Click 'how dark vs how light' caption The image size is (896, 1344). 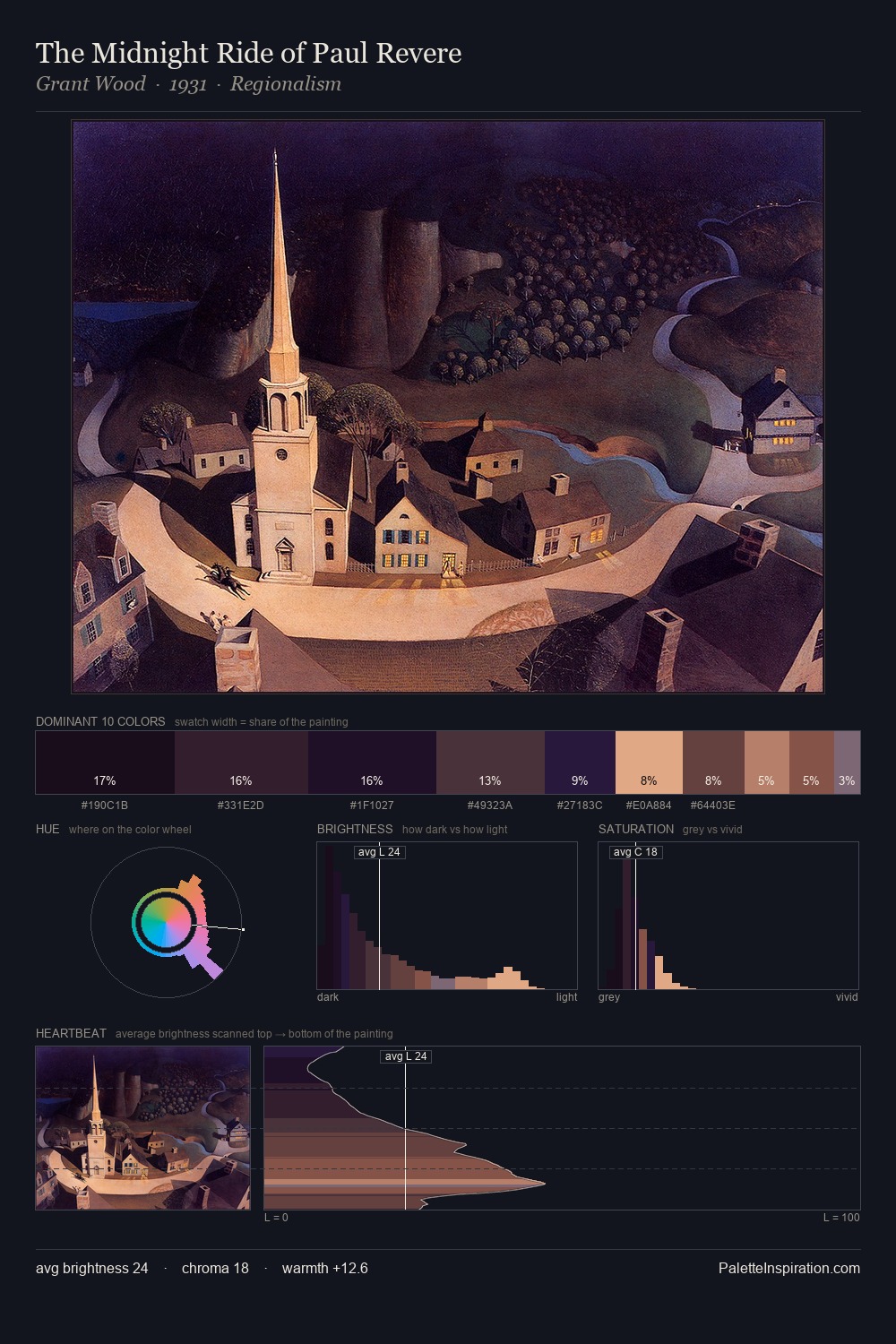pos(454,830)
